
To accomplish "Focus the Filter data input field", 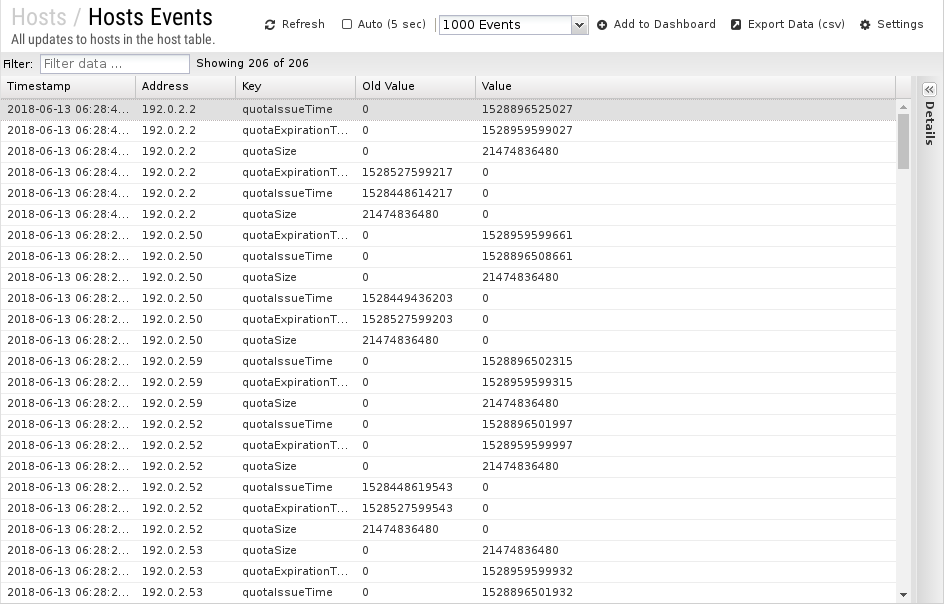I will tap(115, 64).
